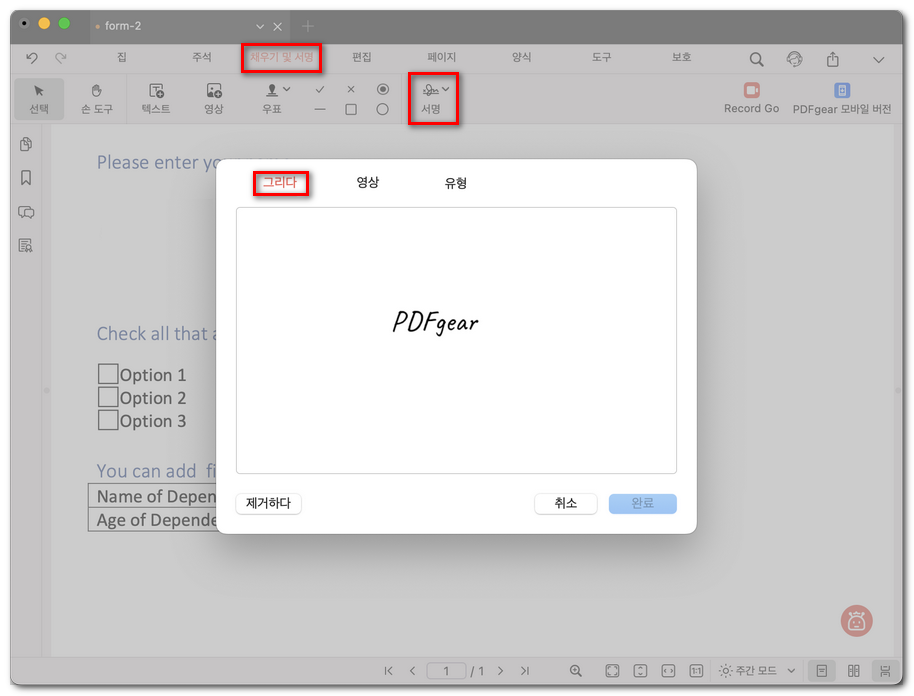Go to the first page
914x696 pixels.
coord(388,671)
